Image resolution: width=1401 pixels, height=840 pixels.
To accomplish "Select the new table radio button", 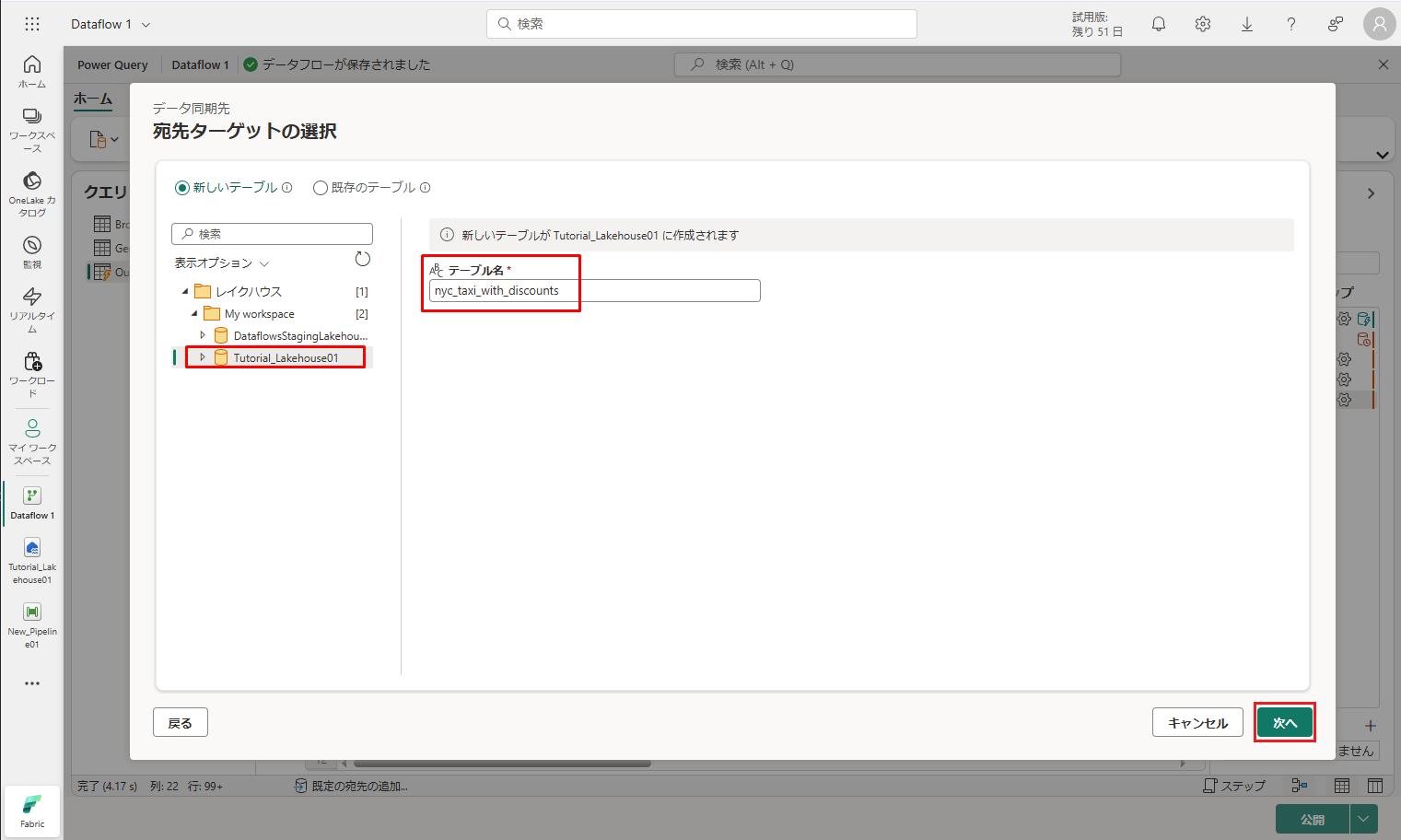I will pos(182,188).
